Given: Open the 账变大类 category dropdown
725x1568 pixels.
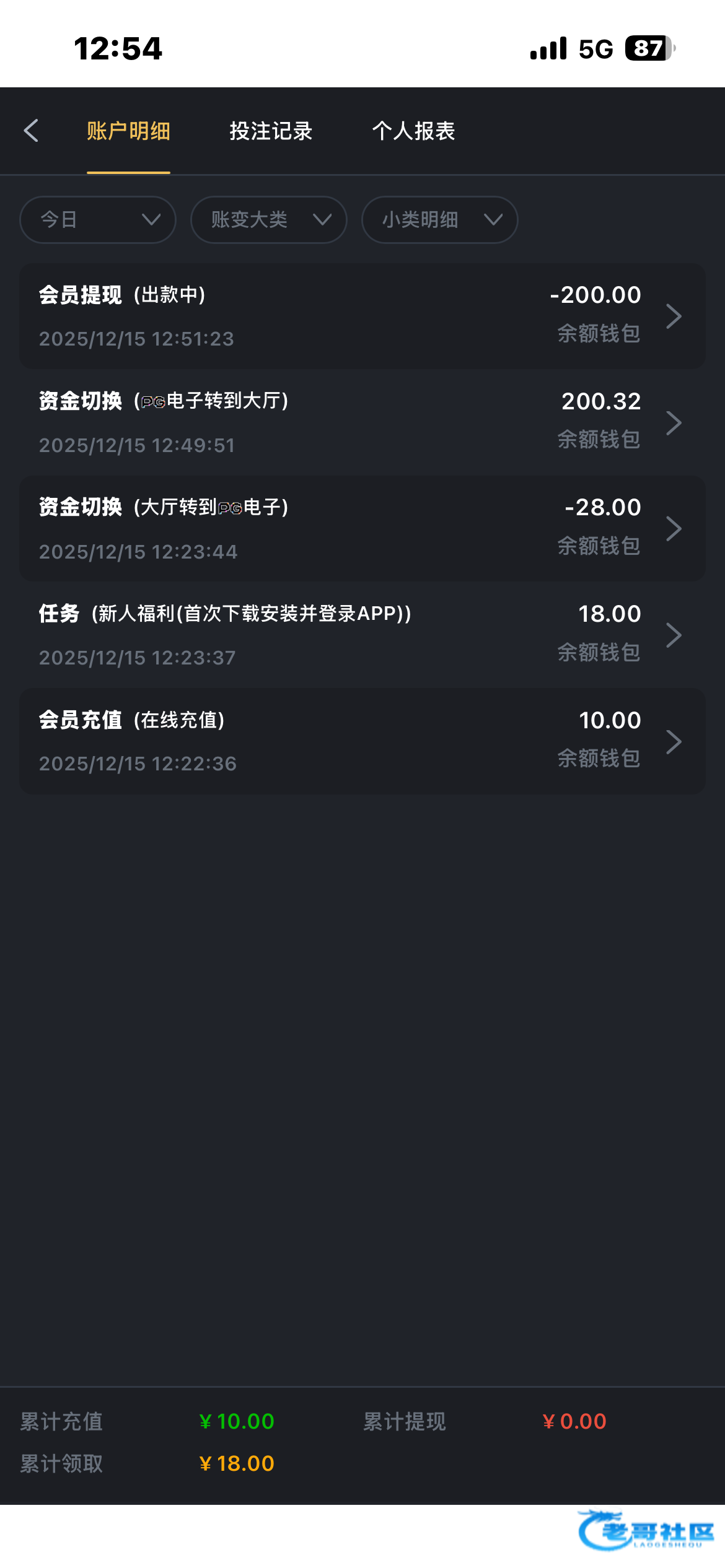Looking at the screenshot, I should (268, 220).
